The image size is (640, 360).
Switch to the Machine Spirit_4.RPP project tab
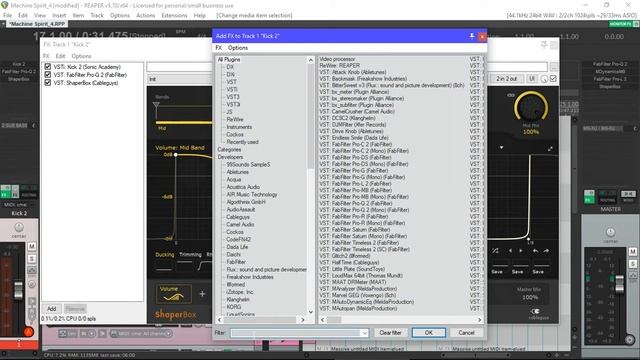[37, 24]
